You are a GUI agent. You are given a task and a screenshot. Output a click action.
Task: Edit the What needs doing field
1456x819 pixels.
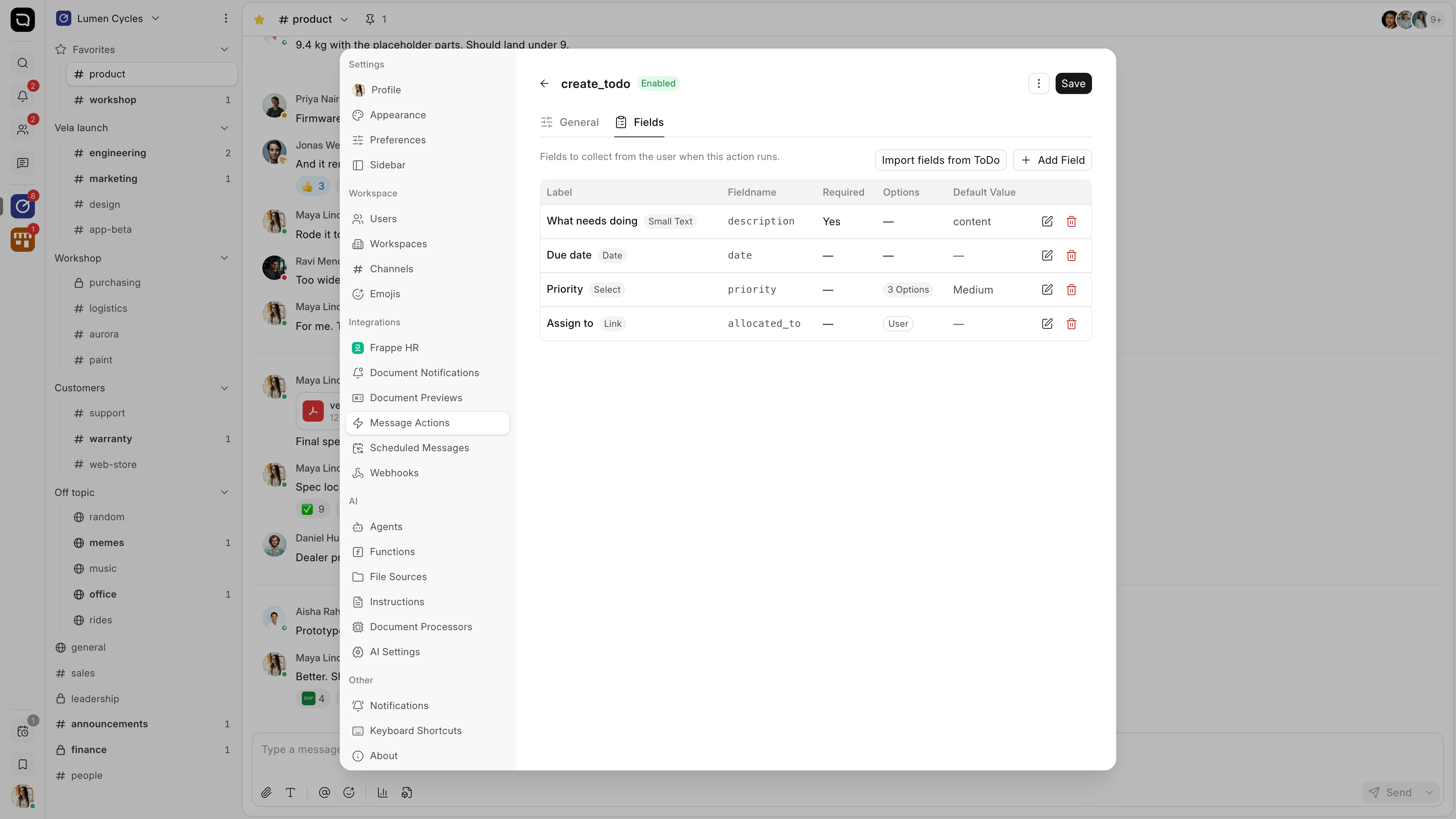coord(1047,221)
